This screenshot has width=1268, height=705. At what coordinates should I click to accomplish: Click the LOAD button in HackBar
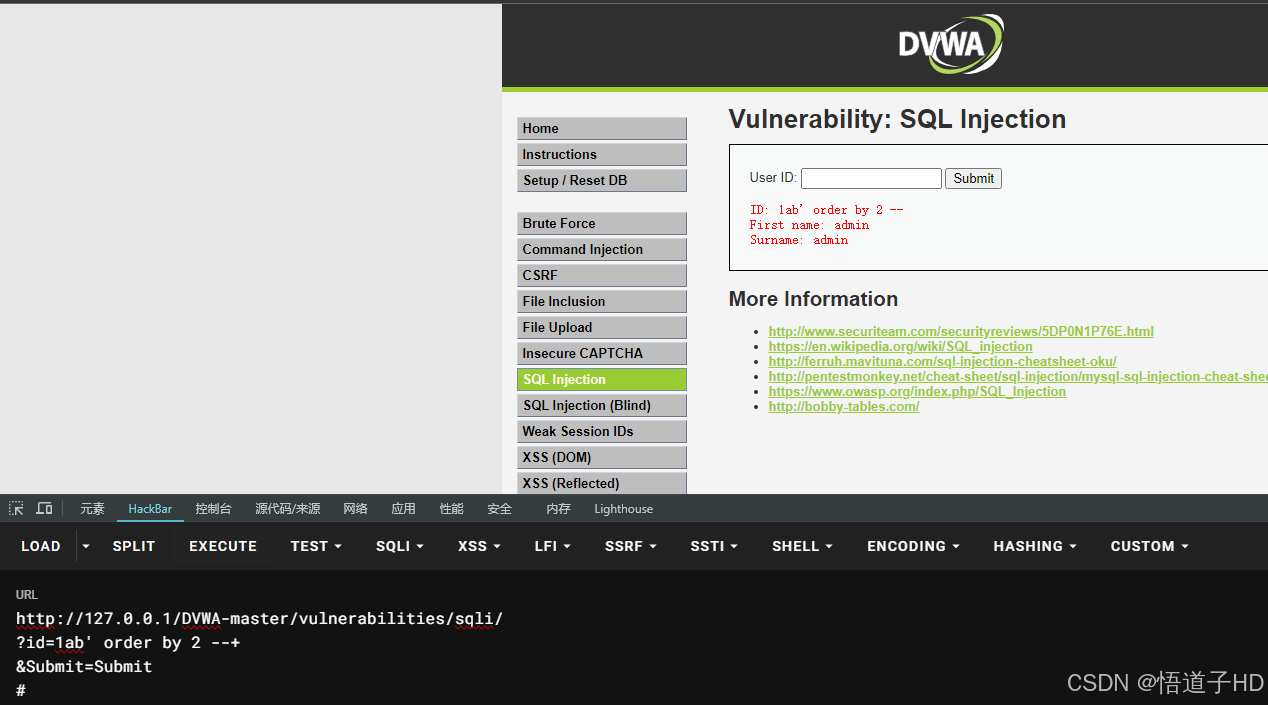[x=41, y=546]
